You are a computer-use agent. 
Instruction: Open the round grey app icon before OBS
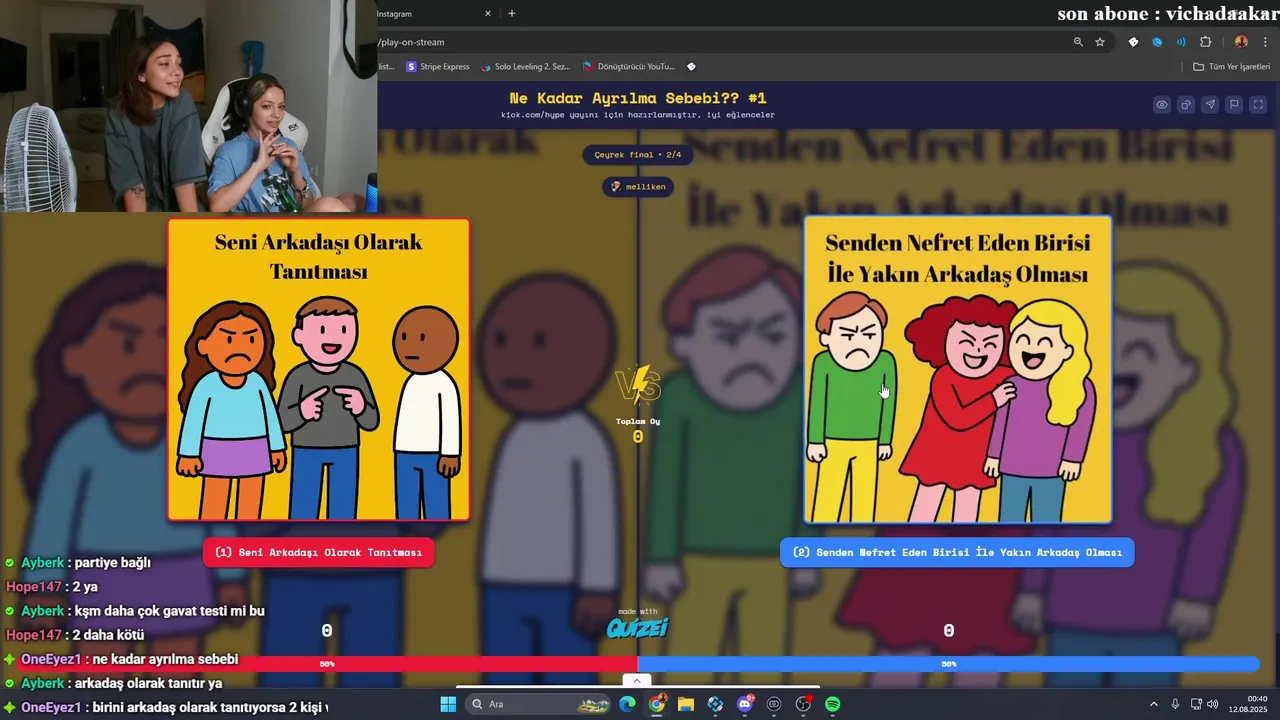(x=774, y=704)
